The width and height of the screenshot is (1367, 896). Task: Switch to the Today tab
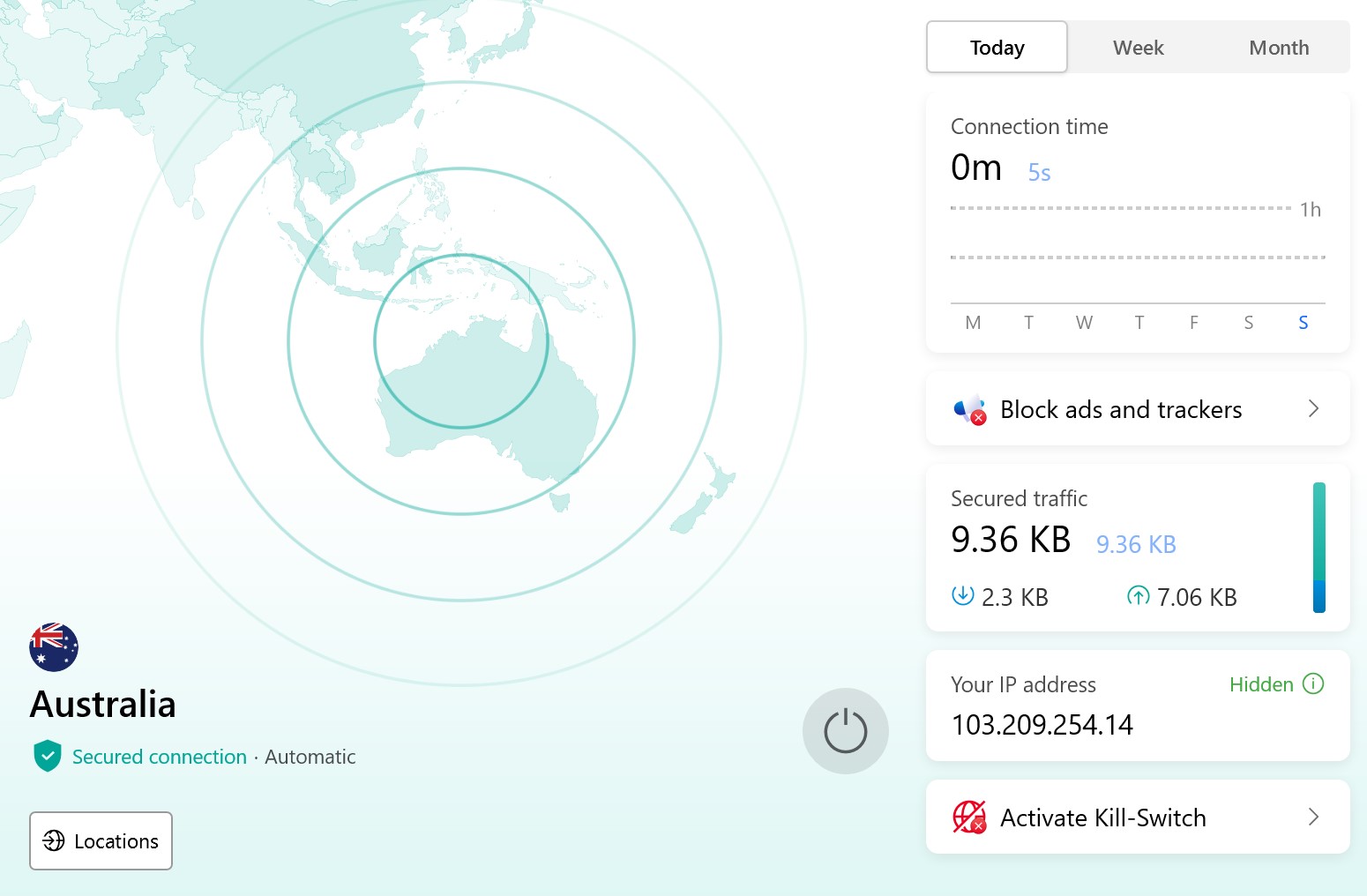coord(997,48)
